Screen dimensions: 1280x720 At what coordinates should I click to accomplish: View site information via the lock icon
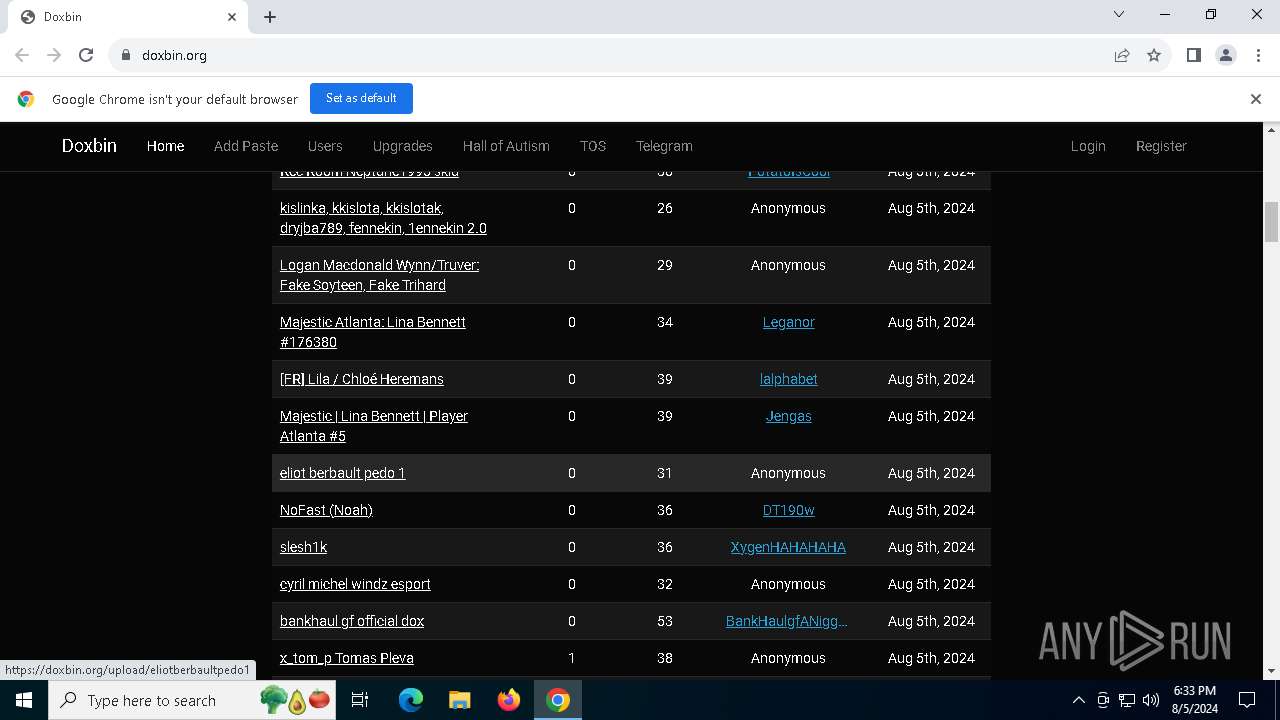click(126, 55)
